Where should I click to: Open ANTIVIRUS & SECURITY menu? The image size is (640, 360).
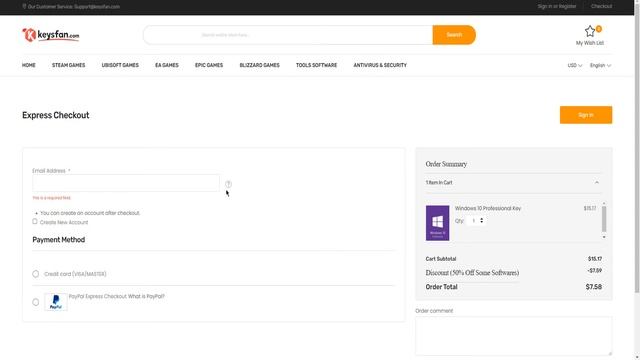pyautogui.click(x=380, y=65)
